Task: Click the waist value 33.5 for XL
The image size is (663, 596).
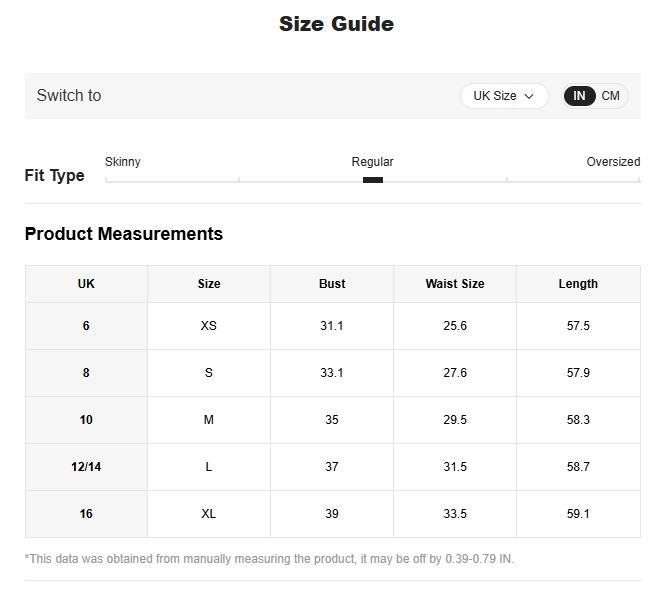Action: pos(455,514)
